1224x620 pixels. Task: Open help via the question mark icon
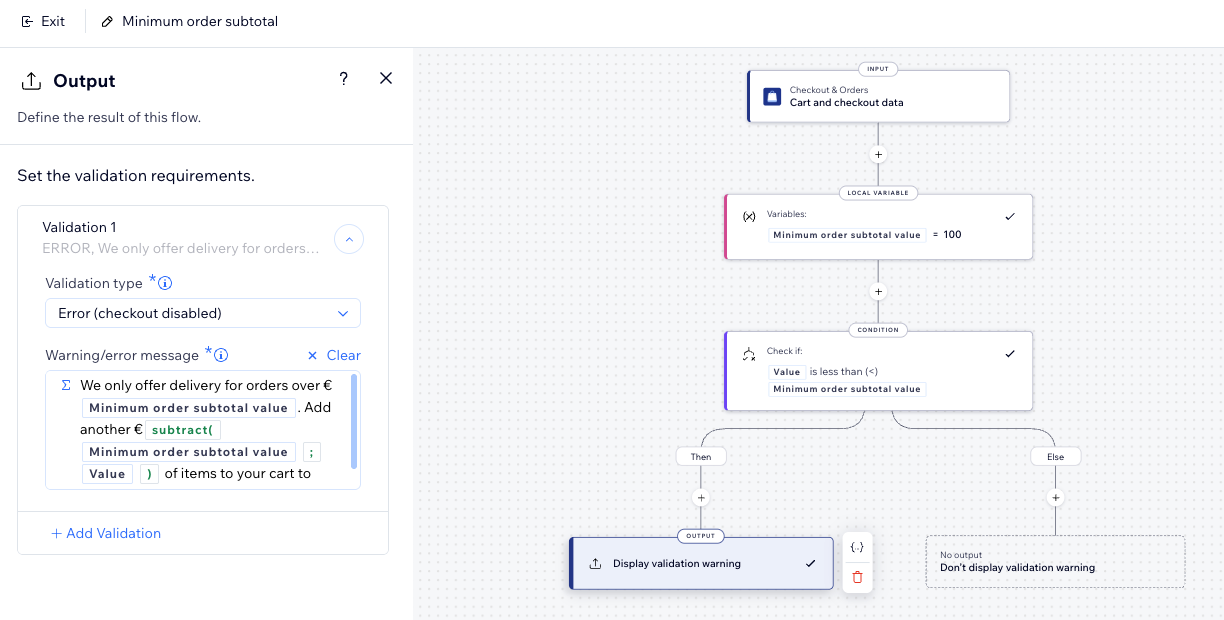pyautogui.click(x=343, y=78)
